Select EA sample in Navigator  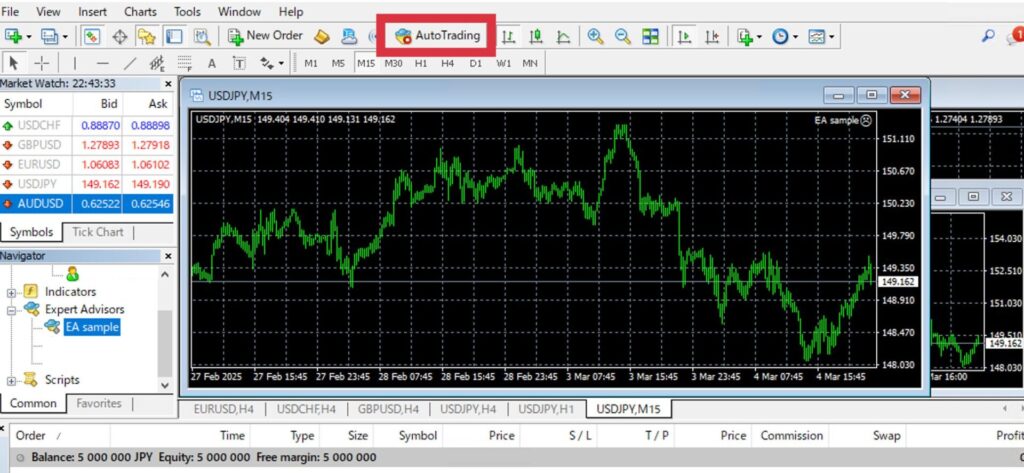92,327
